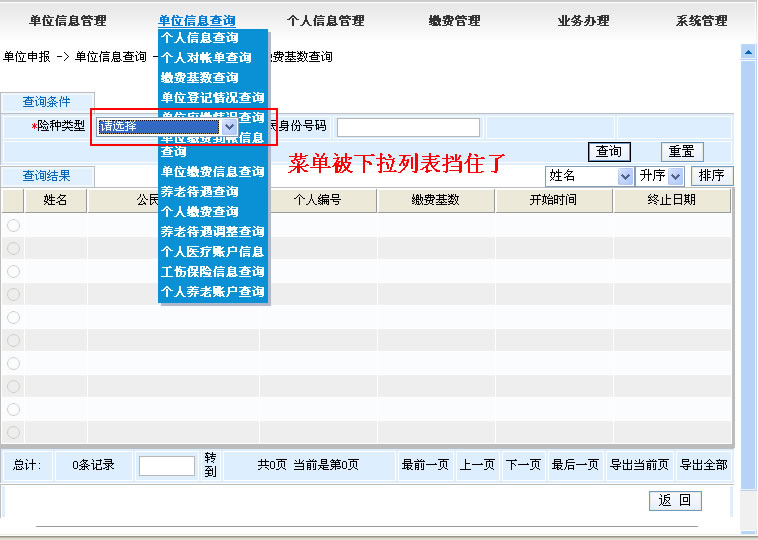Switch to the 查询结果 tab
Viewport: 758px width, 540px height.
click(x=47, y=176)
